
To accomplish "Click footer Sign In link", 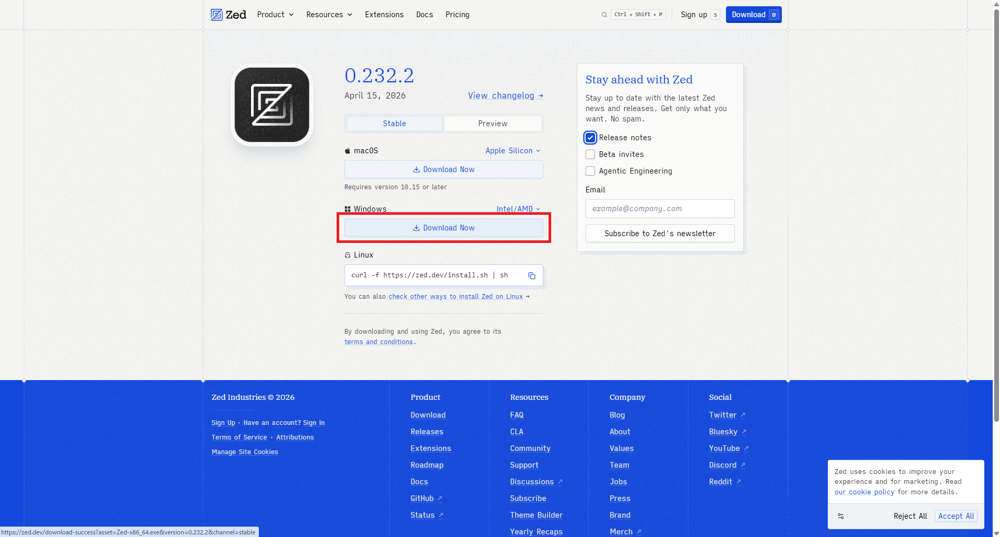I will [x=314, y=423].
